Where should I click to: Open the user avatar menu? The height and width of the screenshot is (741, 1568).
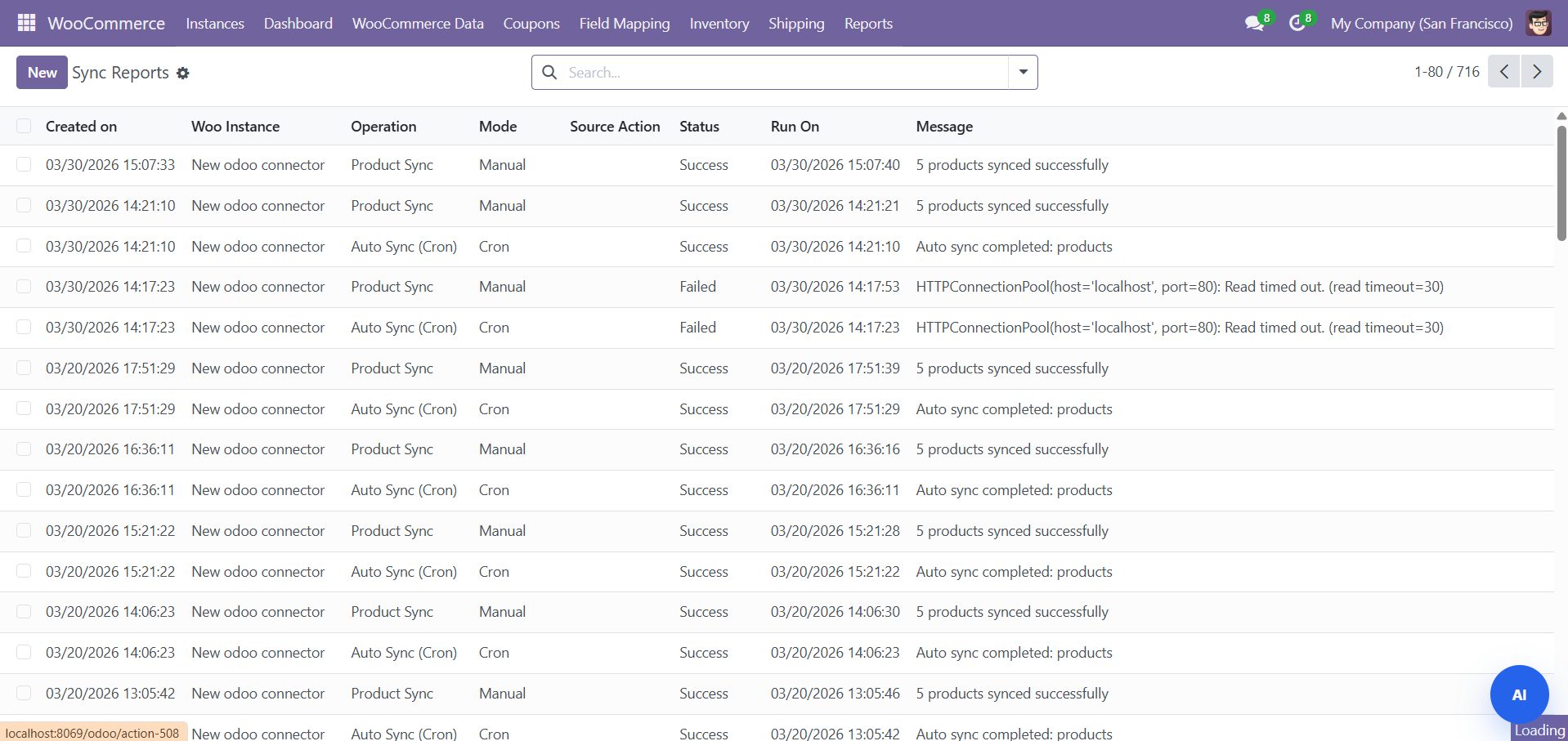[1539, 23]
